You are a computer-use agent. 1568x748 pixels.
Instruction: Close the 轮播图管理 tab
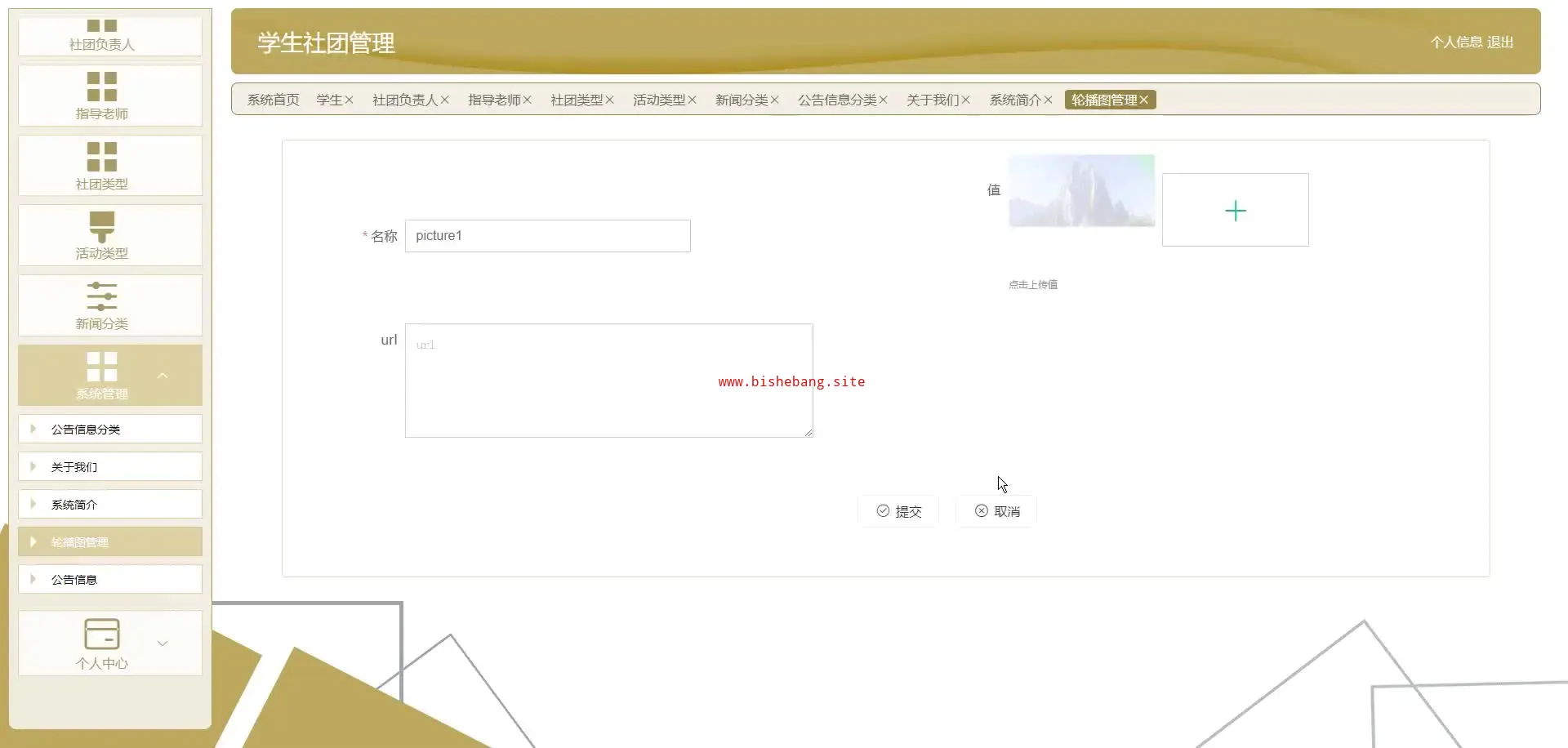1144,100
